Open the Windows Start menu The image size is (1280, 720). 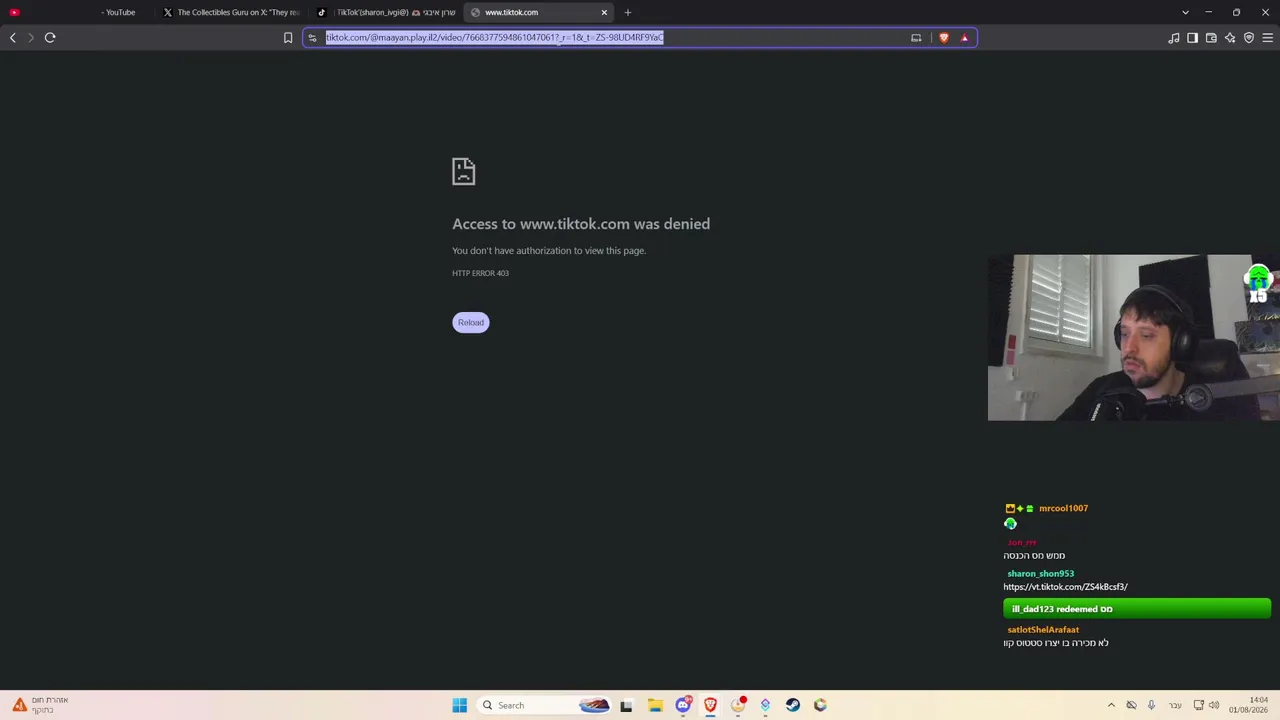click(460, 706)
